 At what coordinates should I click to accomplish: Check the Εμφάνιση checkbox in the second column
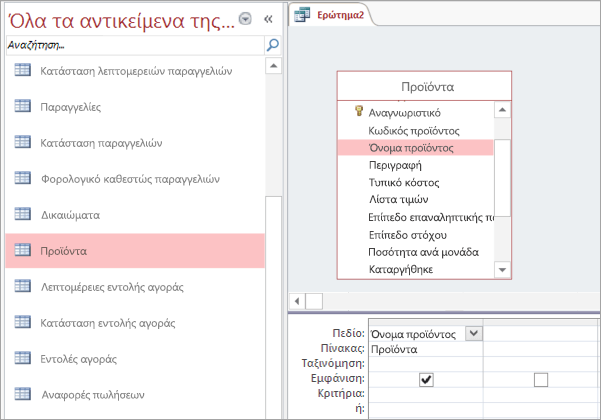(541, 380)
